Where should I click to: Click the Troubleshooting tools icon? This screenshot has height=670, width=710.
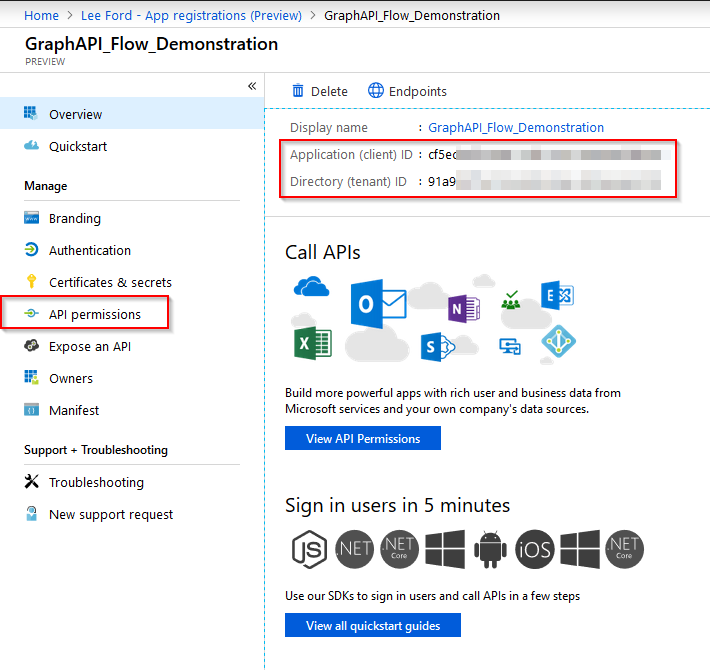click(x=31, y=481)
